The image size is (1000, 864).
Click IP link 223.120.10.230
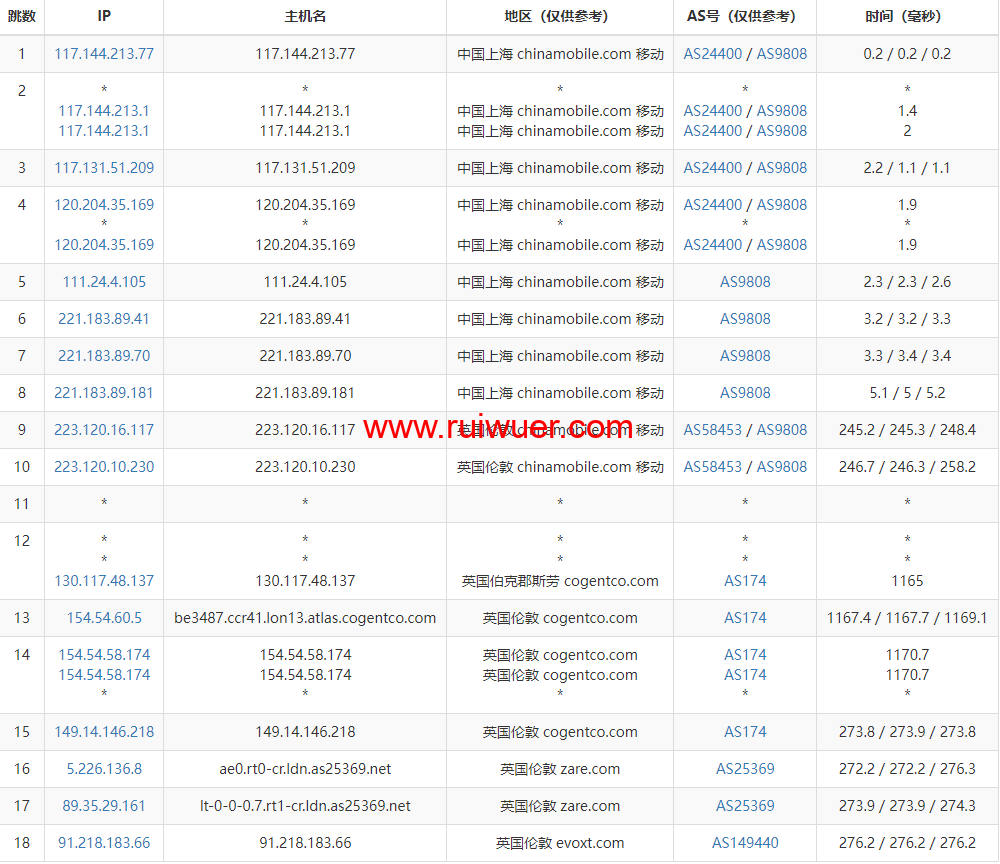104,467
